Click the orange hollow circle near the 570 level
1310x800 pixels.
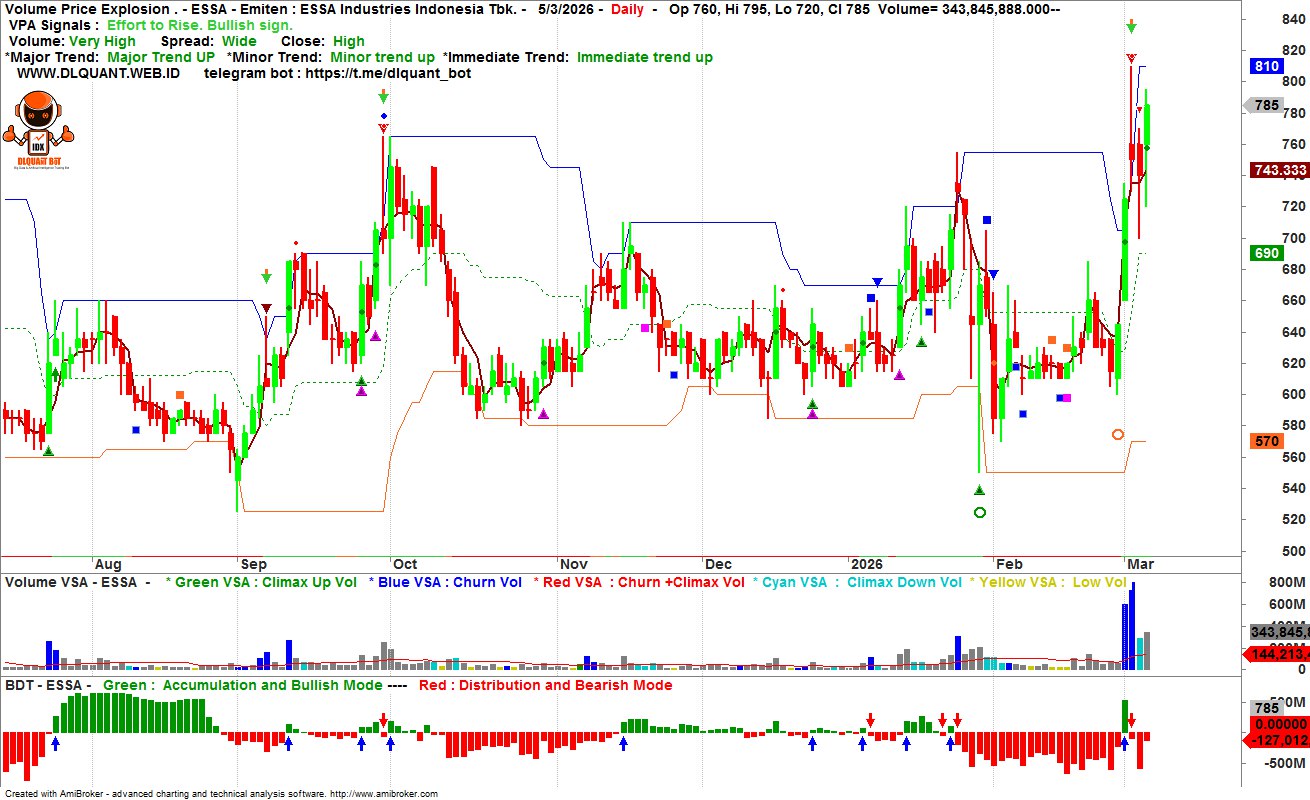pyautogui.click(x=1118, y=434)
